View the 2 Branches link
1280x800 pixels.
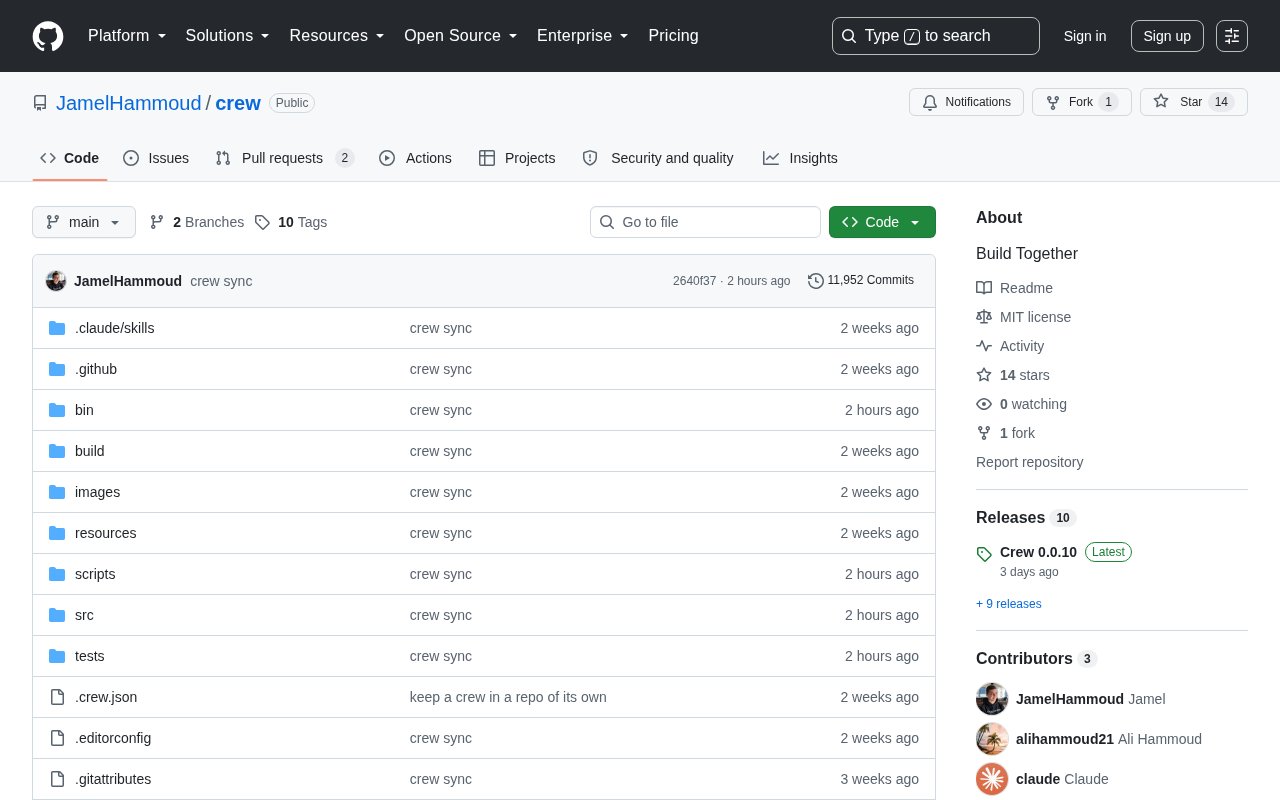click(x=197, y=222)
